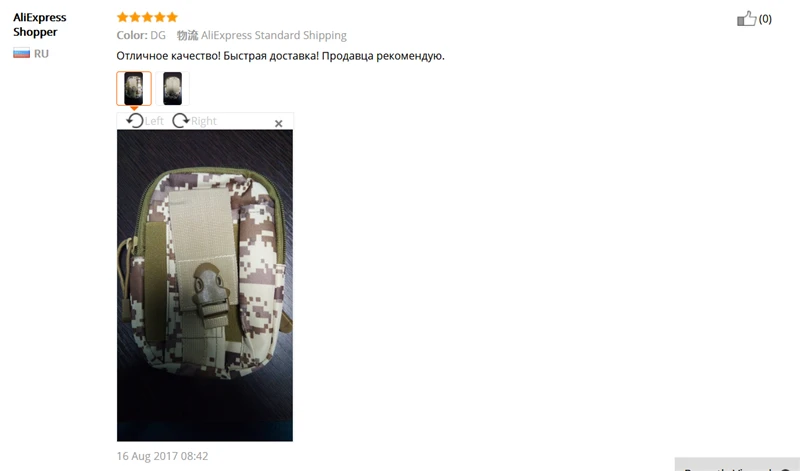Click the review date 16 Aug 2017
800x471 pixels.
[x=162, y=456]
